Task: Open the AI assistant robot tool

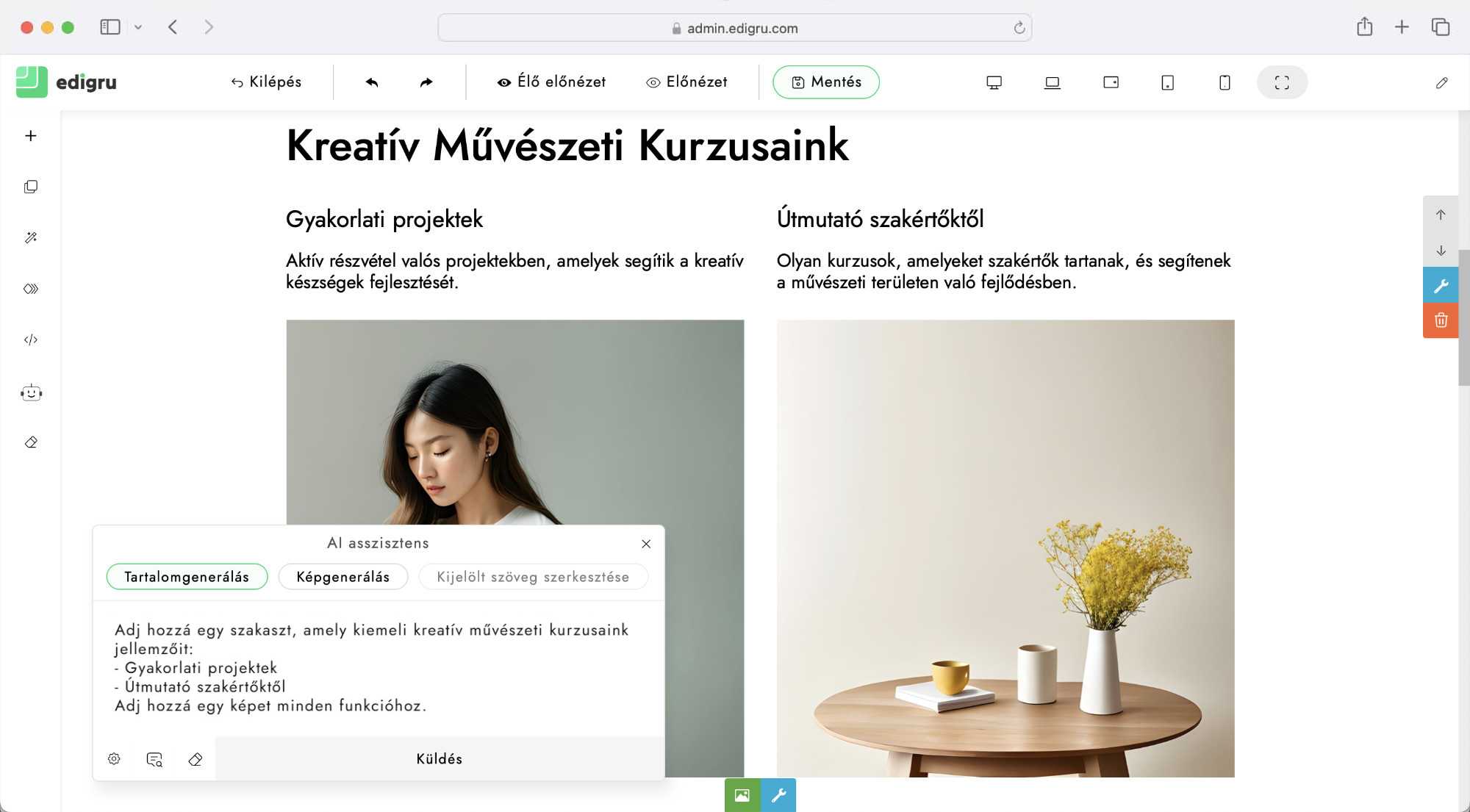Action: (31, 393)
